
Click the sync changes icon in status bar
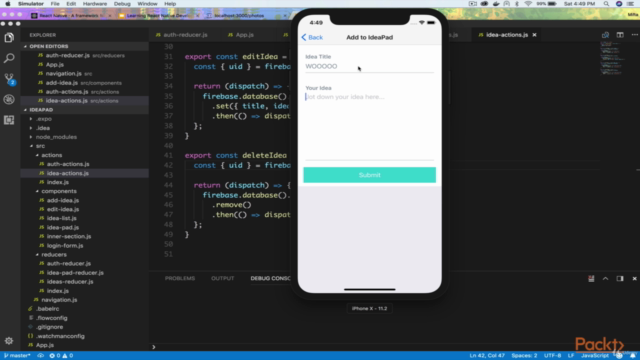pos(40,356)
